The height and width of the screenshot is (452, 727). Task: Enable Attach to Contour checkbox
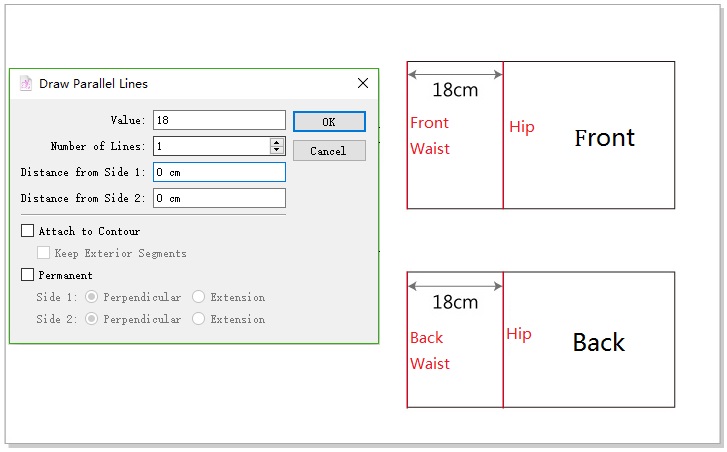pyautogui.click(x=28, y=231)
